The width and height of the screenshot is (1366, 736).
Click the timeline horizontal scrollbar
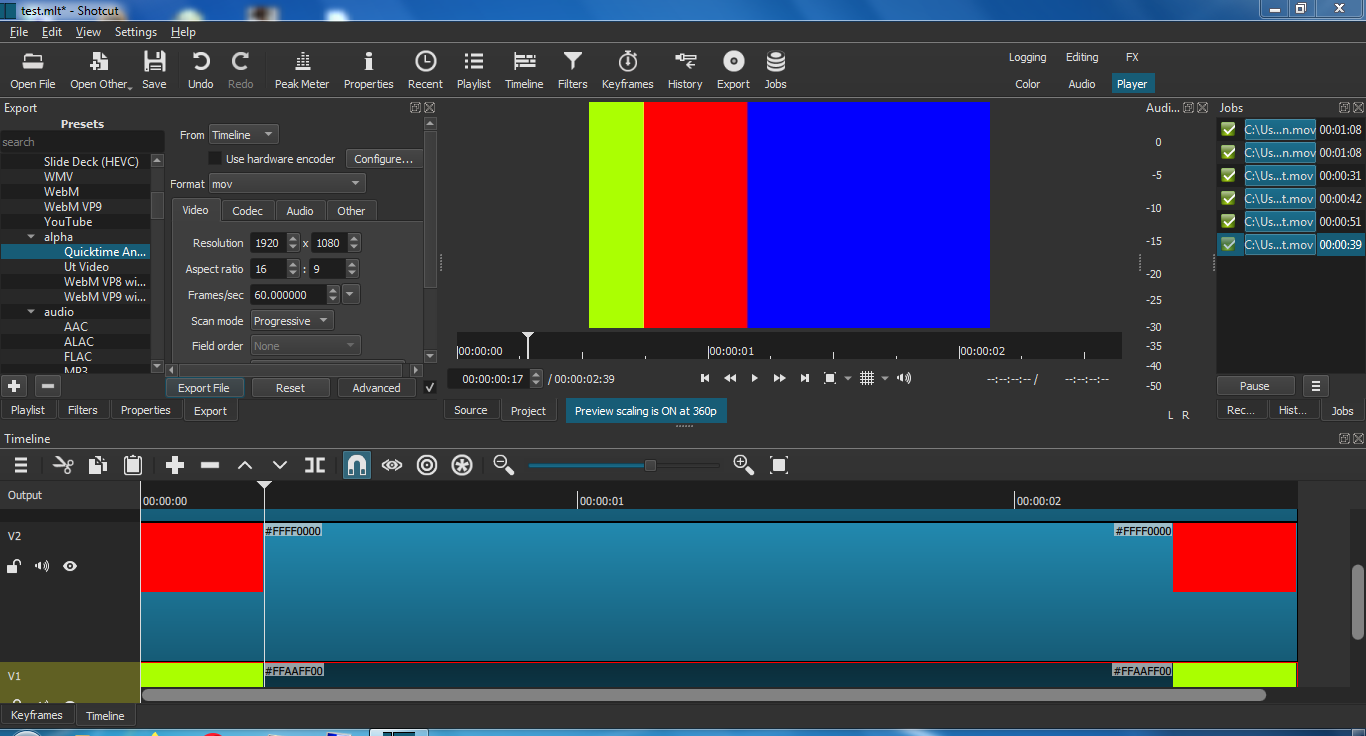(704, 694)
